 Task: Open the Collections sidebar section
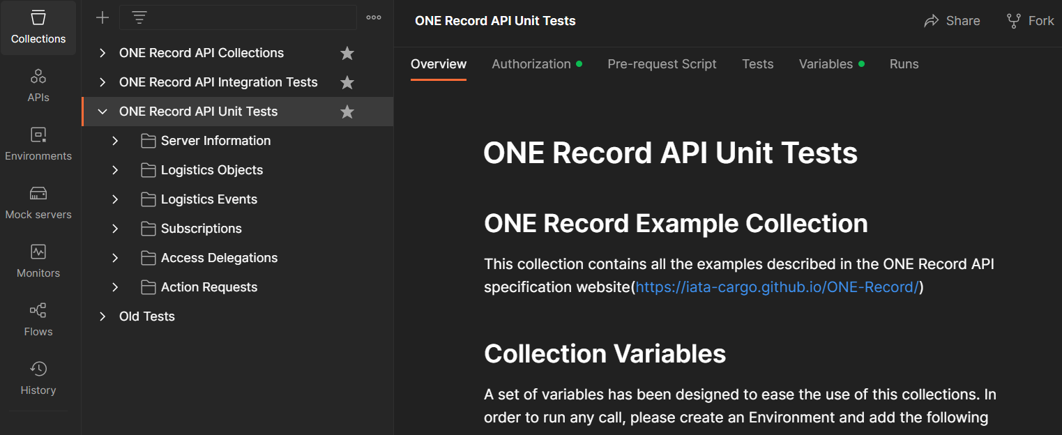coord(39,28)
